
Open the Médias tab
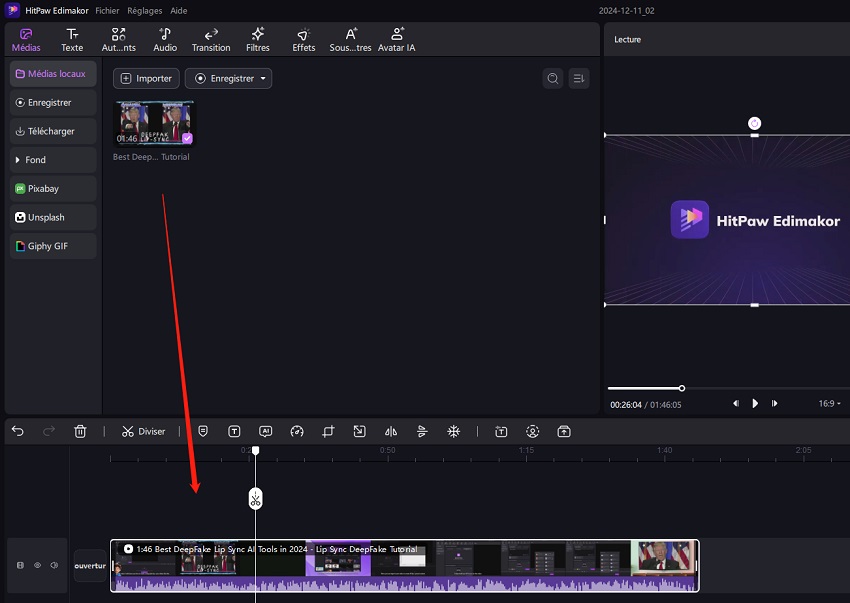click(26, 40)
